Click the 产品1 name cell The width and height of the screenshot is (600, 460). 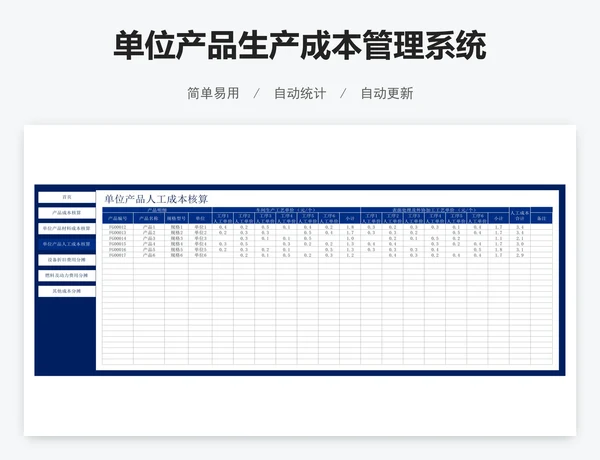[149, 227]
